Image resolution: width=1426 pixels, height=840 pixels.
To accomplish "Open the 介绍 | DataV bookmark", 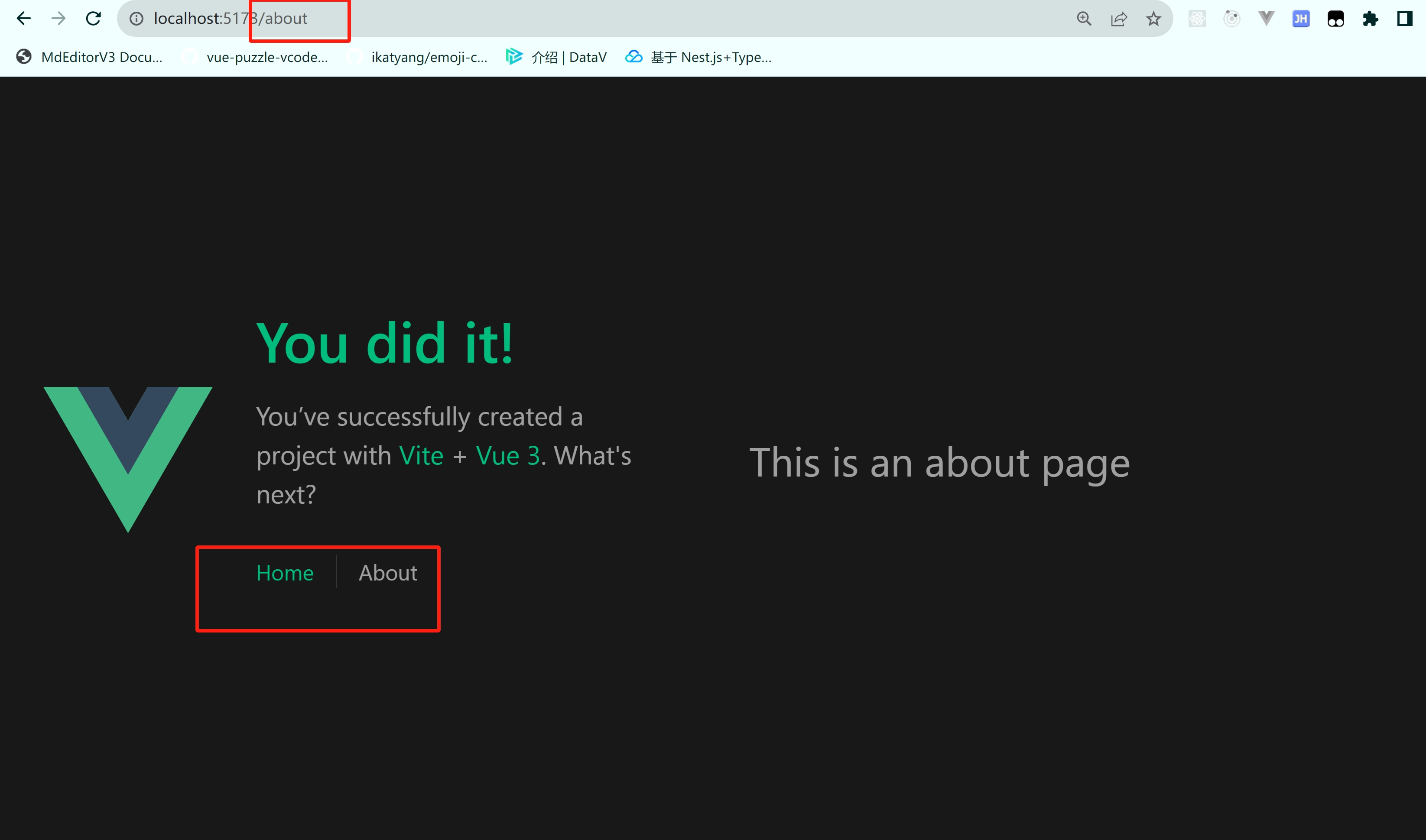I will click(556, 57).
